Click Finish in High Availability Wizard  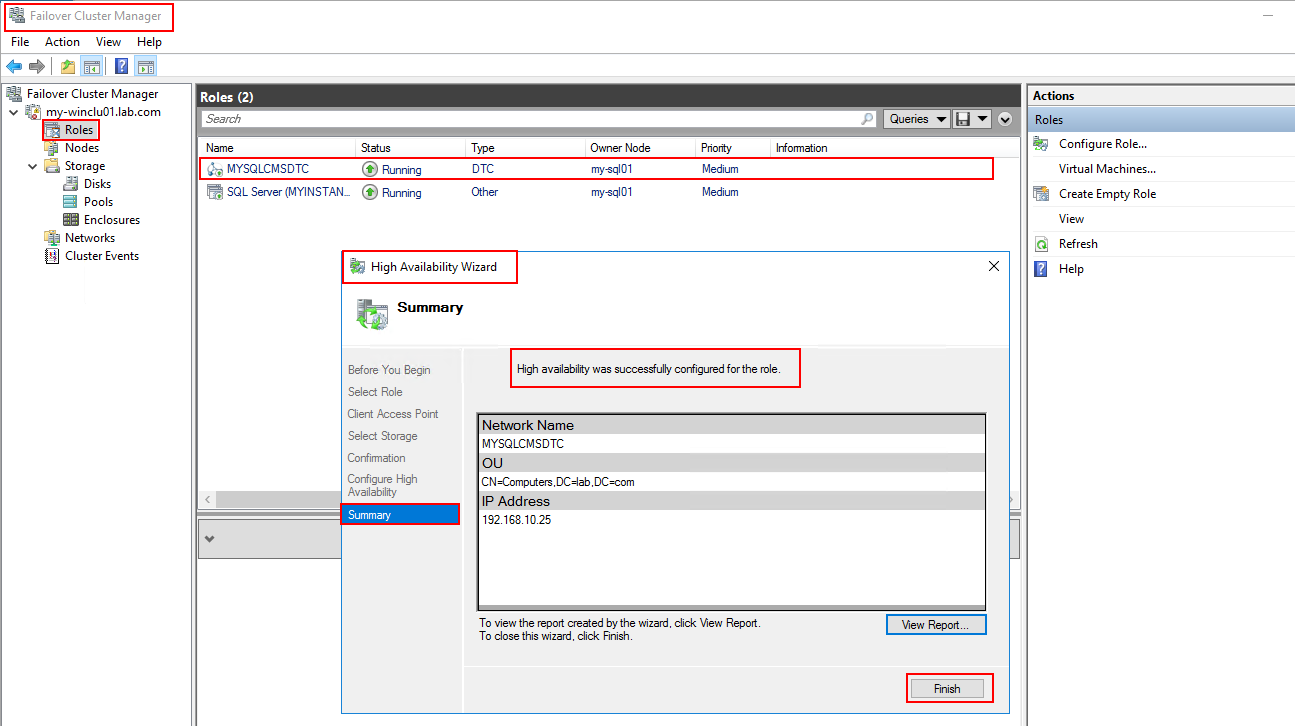click(x=947, y=689)
